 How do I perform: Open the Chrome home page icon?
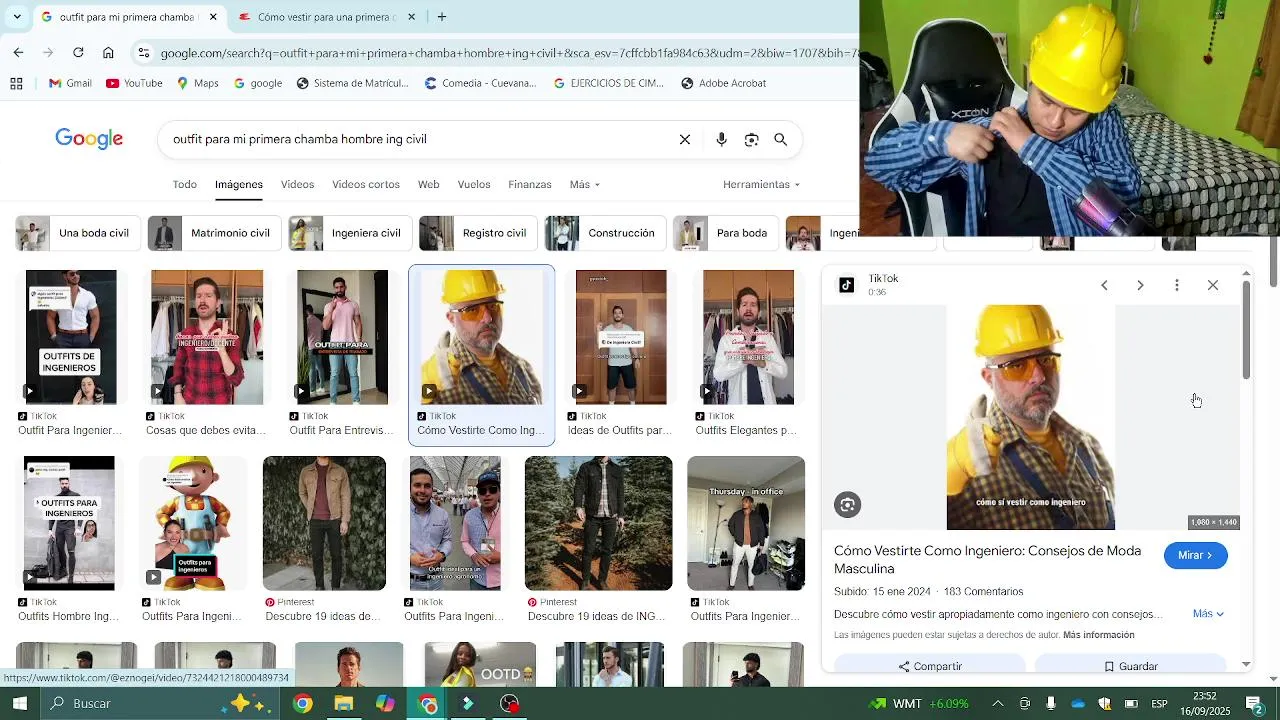[x=108, y=52]
